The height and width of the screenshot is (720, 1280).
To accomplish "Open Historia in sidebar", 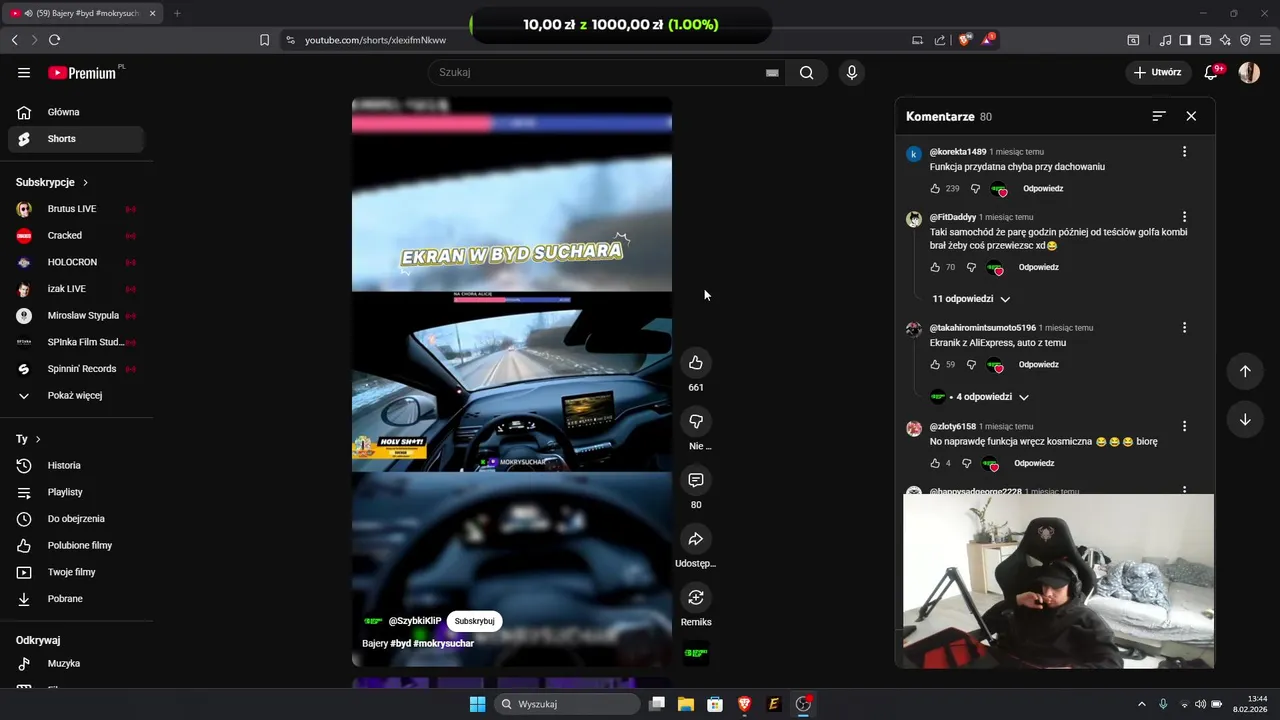I will (x=76, y=465).
